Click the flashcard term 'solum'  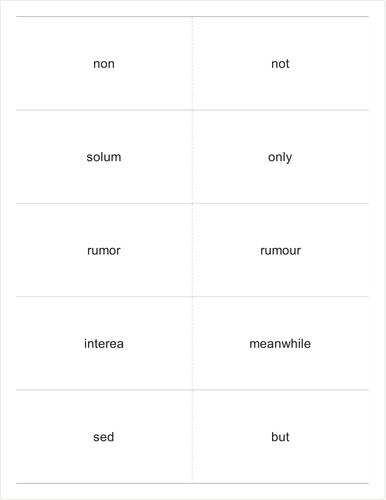point(104,157)
